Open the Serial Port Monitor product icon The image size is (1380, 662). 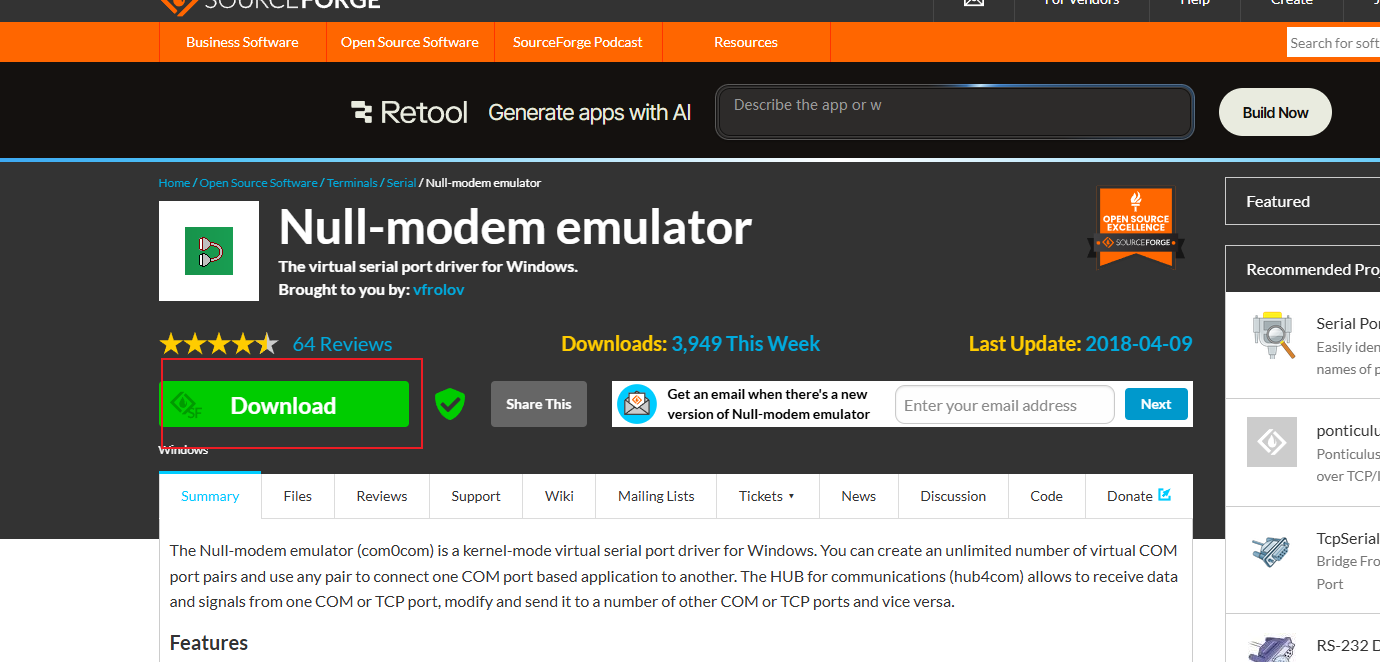tap(1272, 336)
